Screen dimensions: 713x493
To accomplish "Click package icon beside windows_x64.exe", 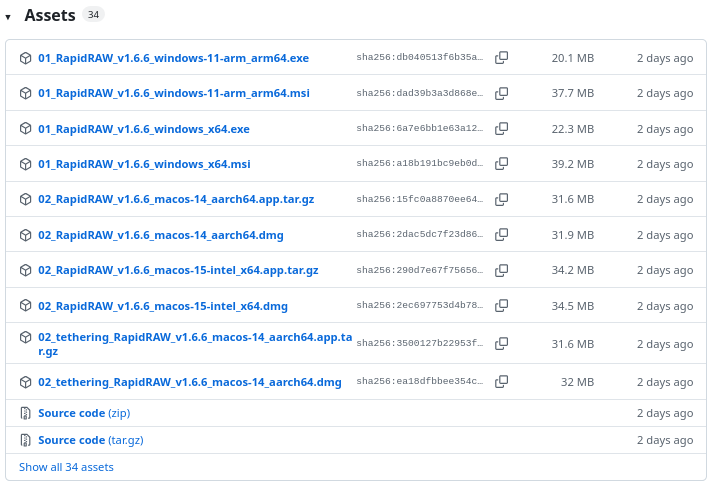I will pos(25,129).
